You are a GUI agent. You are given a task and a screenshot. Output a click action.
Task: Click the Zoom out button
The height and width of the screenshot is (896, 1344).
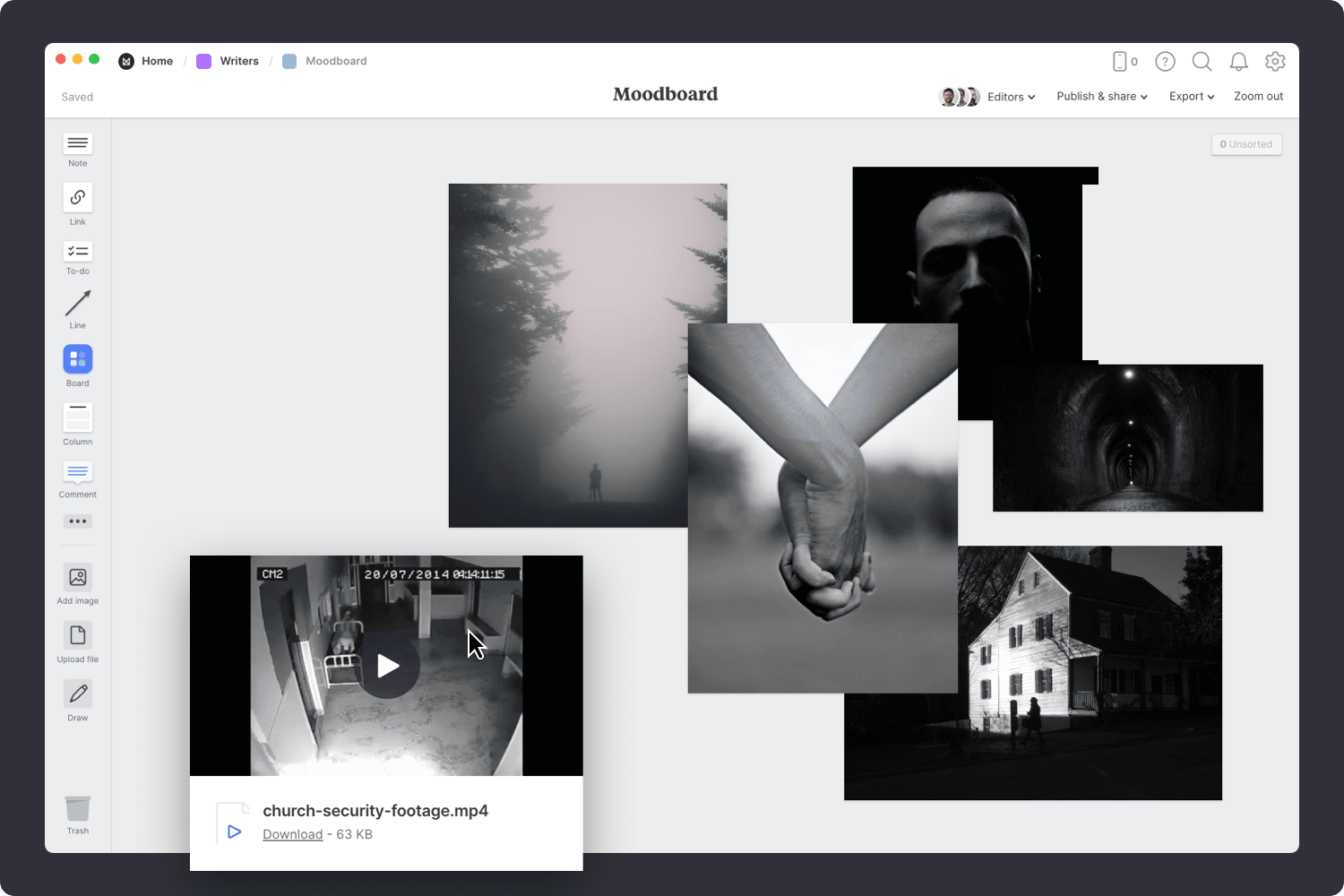point(1258,96)
